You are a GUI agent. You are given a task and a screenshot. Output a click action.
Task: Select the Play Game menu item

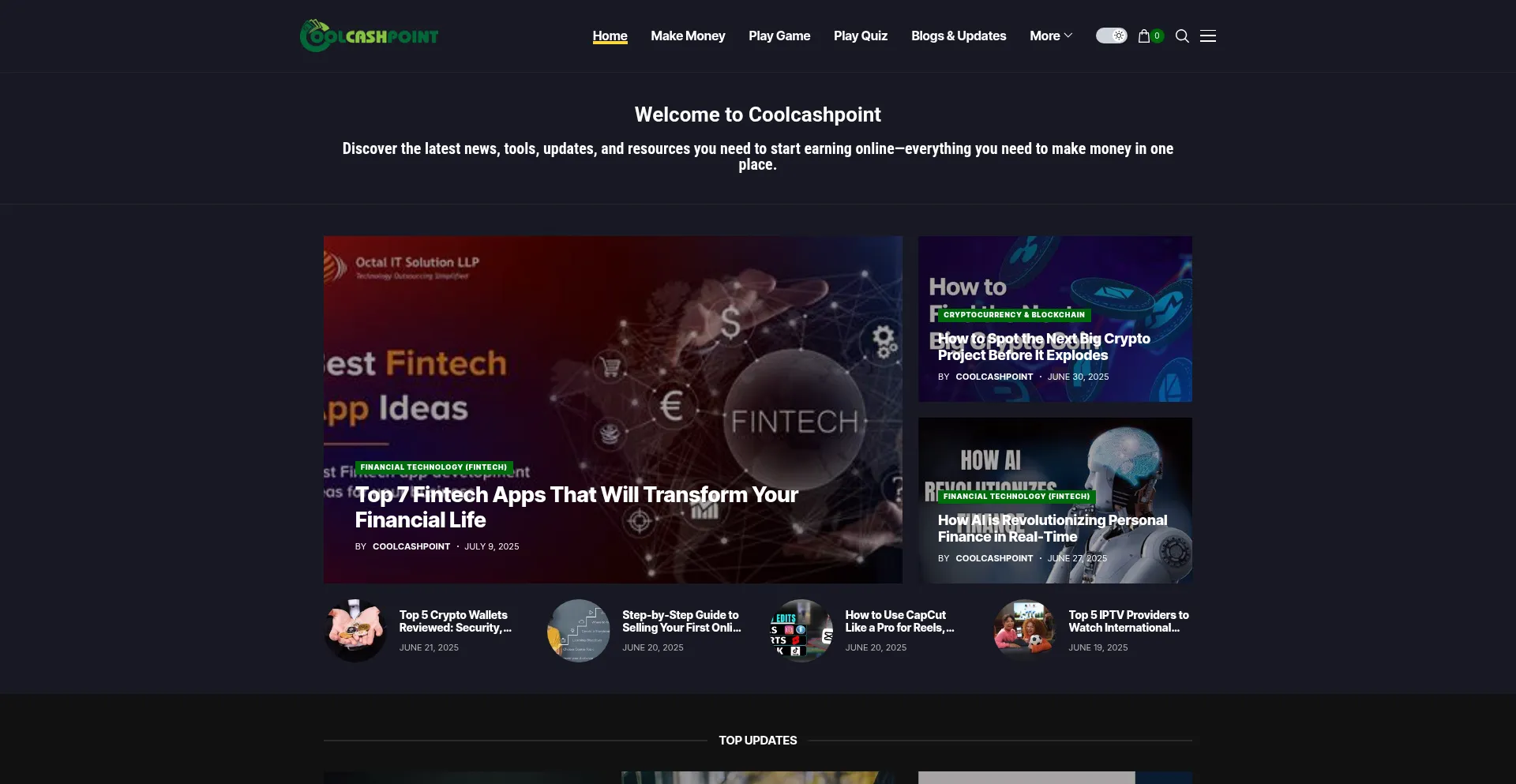click(x=779, y=36)
